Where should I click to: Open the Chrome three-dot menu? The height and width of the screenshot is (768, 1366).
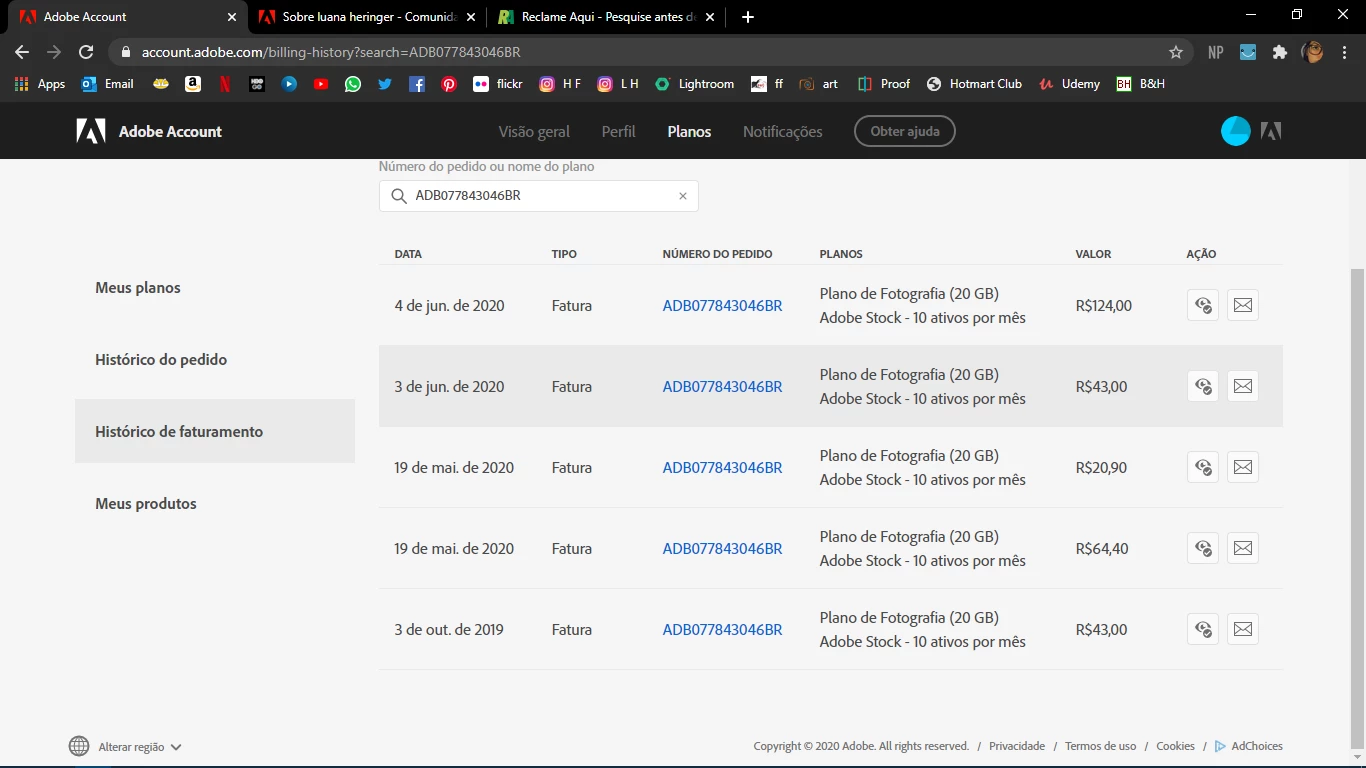click(x=1343, y=52)
